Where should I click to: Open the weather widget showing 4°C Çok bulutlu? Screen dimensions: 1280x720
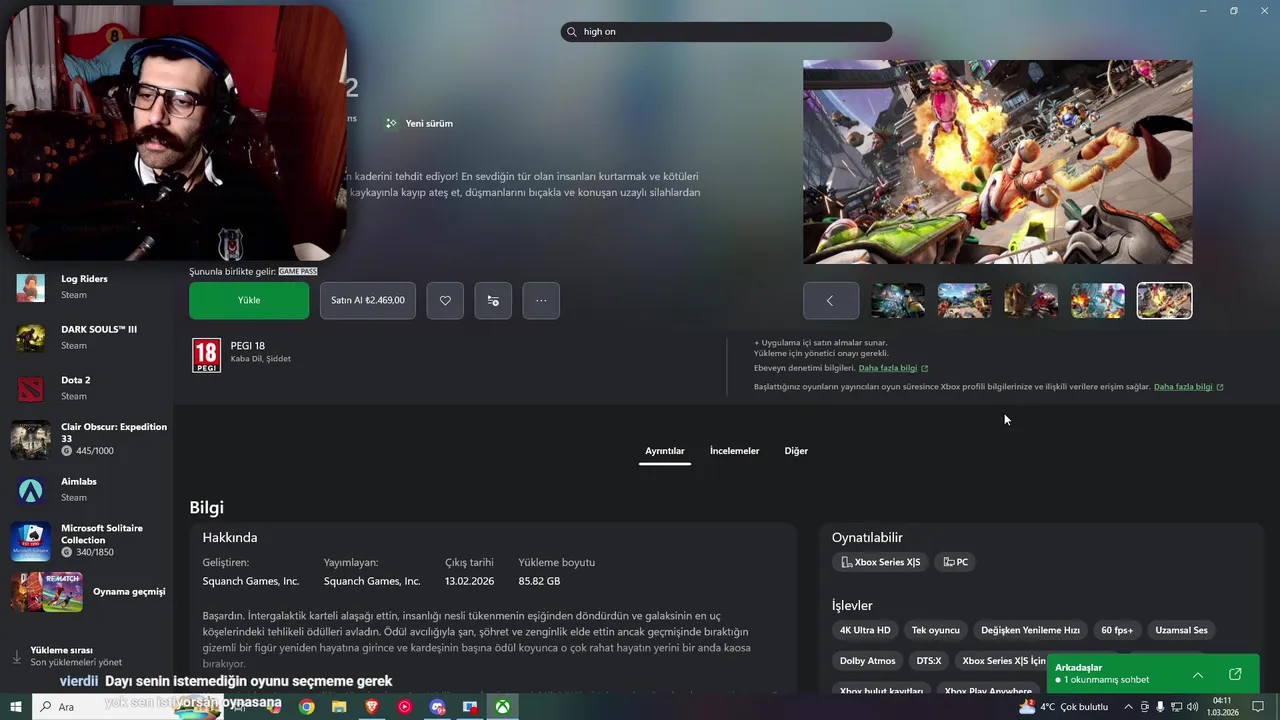point(1063,707)
